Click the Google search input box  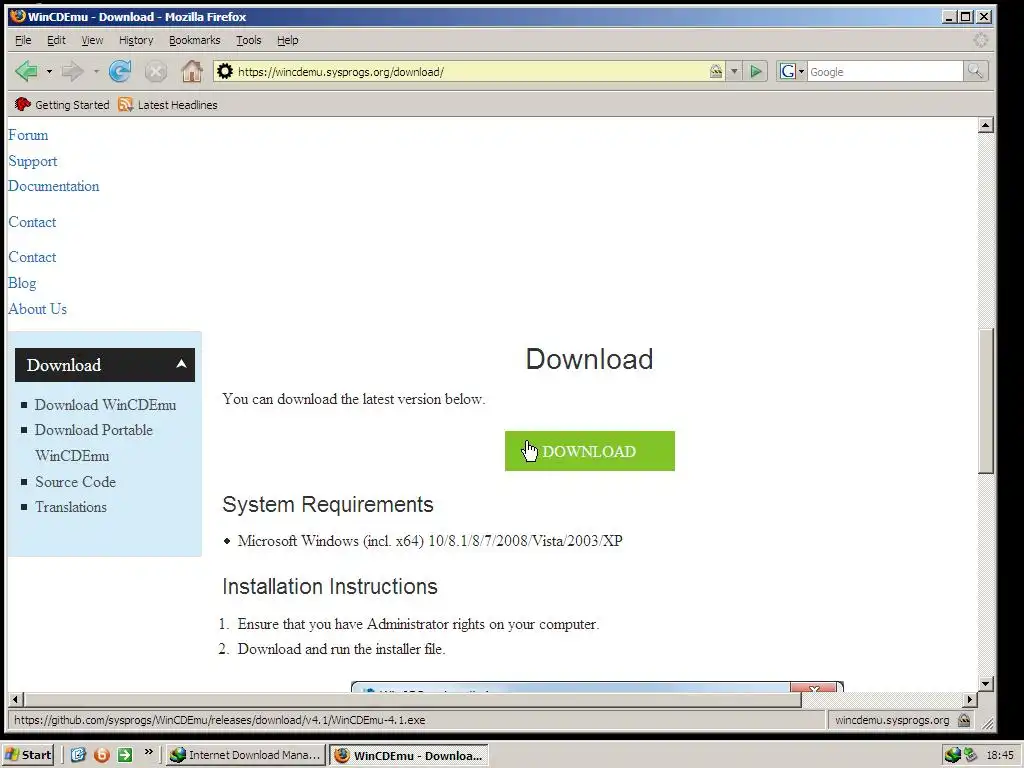(885, 71)
